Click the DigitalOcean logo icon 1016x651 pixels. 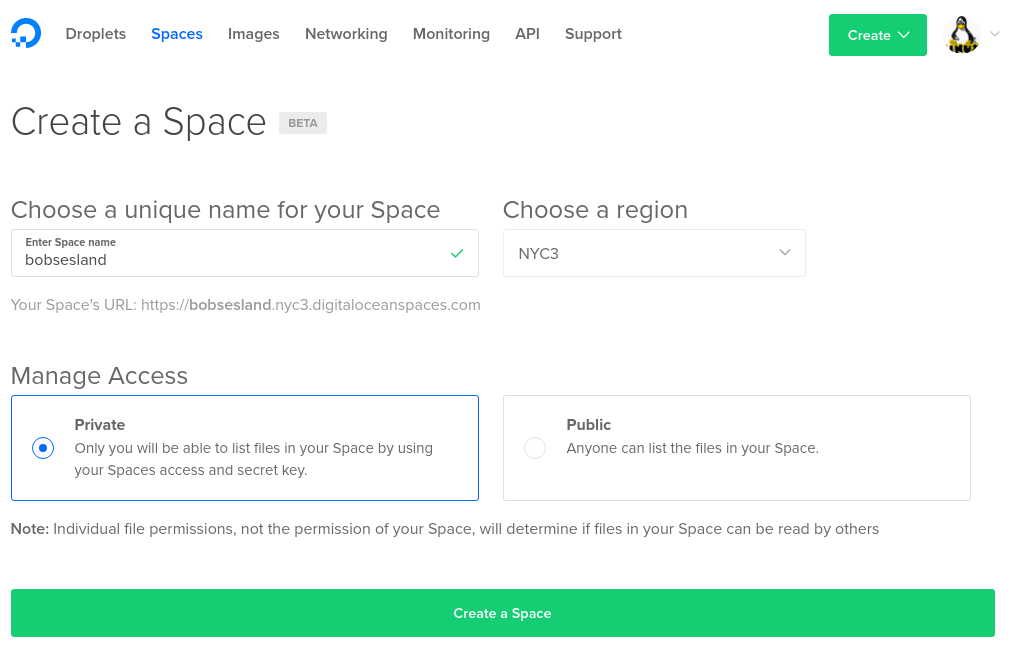pos(26,34)
